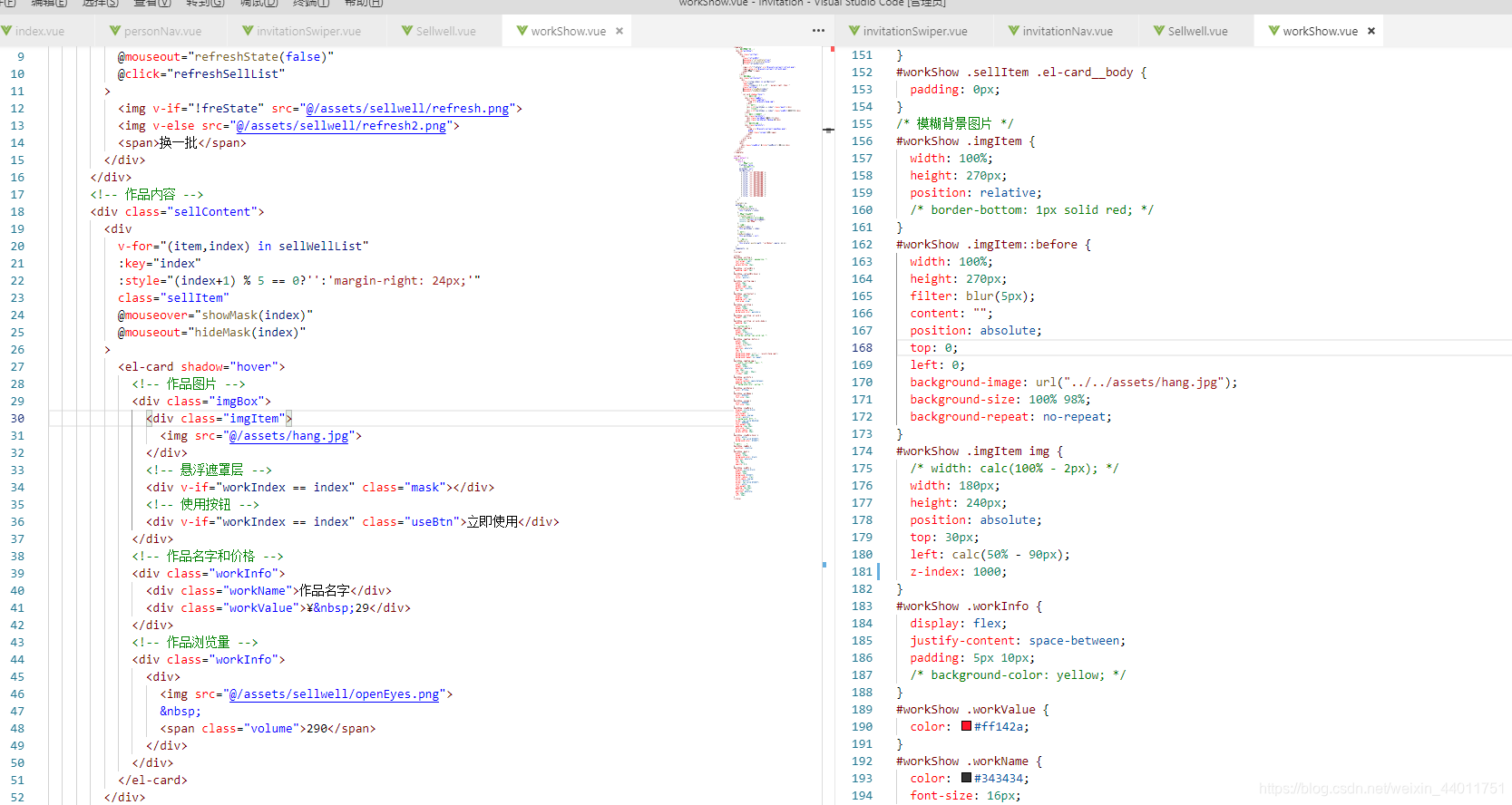Open the @/assets/hang.jpg link
The image size is (1512, 805).
point(288,436)
